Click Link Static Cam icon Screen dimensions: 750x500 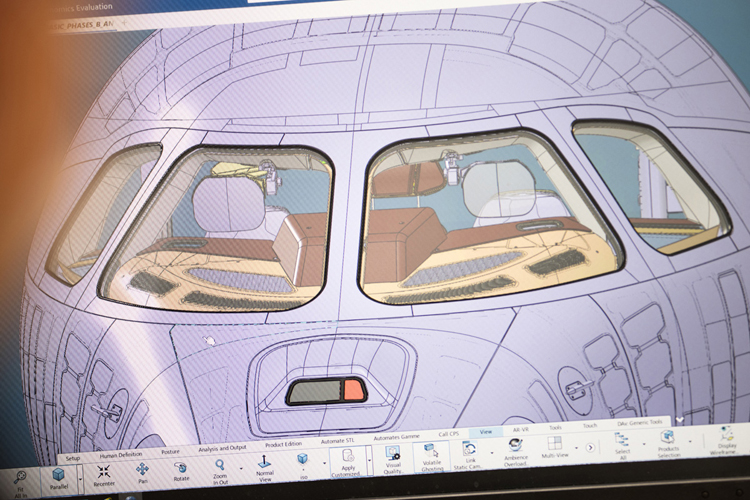tap(469, 448)
